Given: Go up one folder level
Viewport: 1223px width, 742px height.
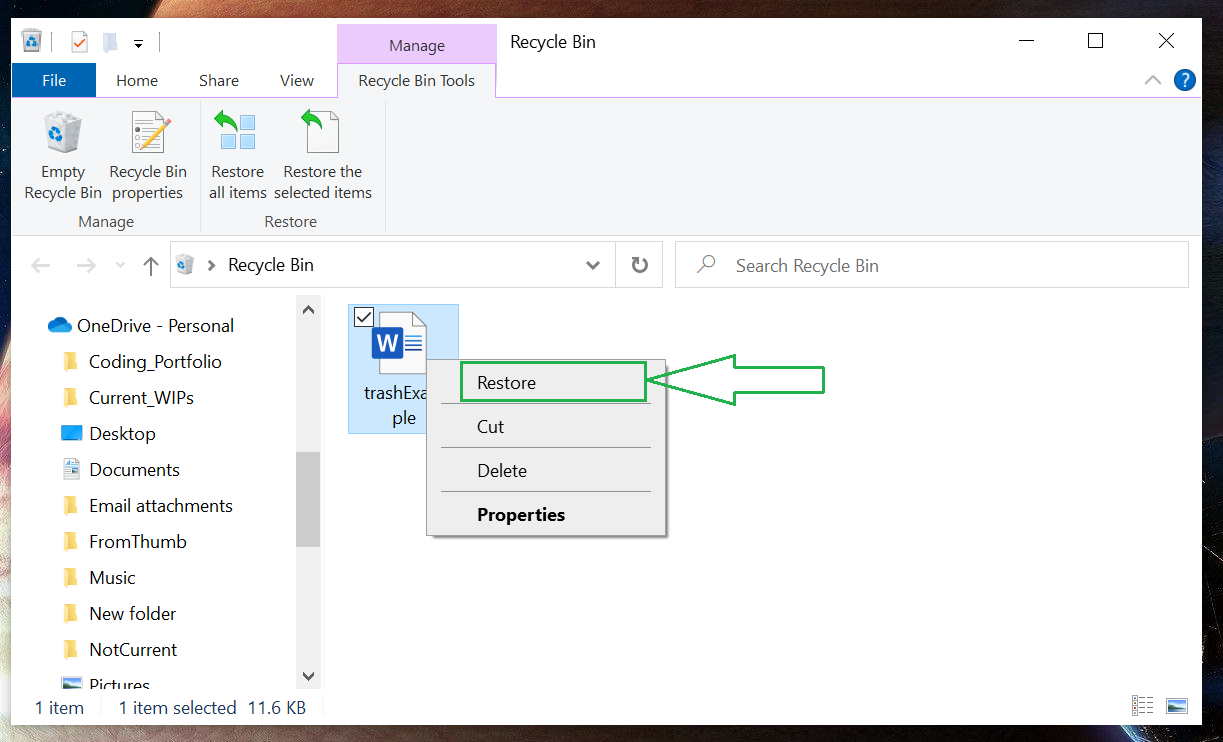Looking at the screenshot, I should click(x=151, y=265).
